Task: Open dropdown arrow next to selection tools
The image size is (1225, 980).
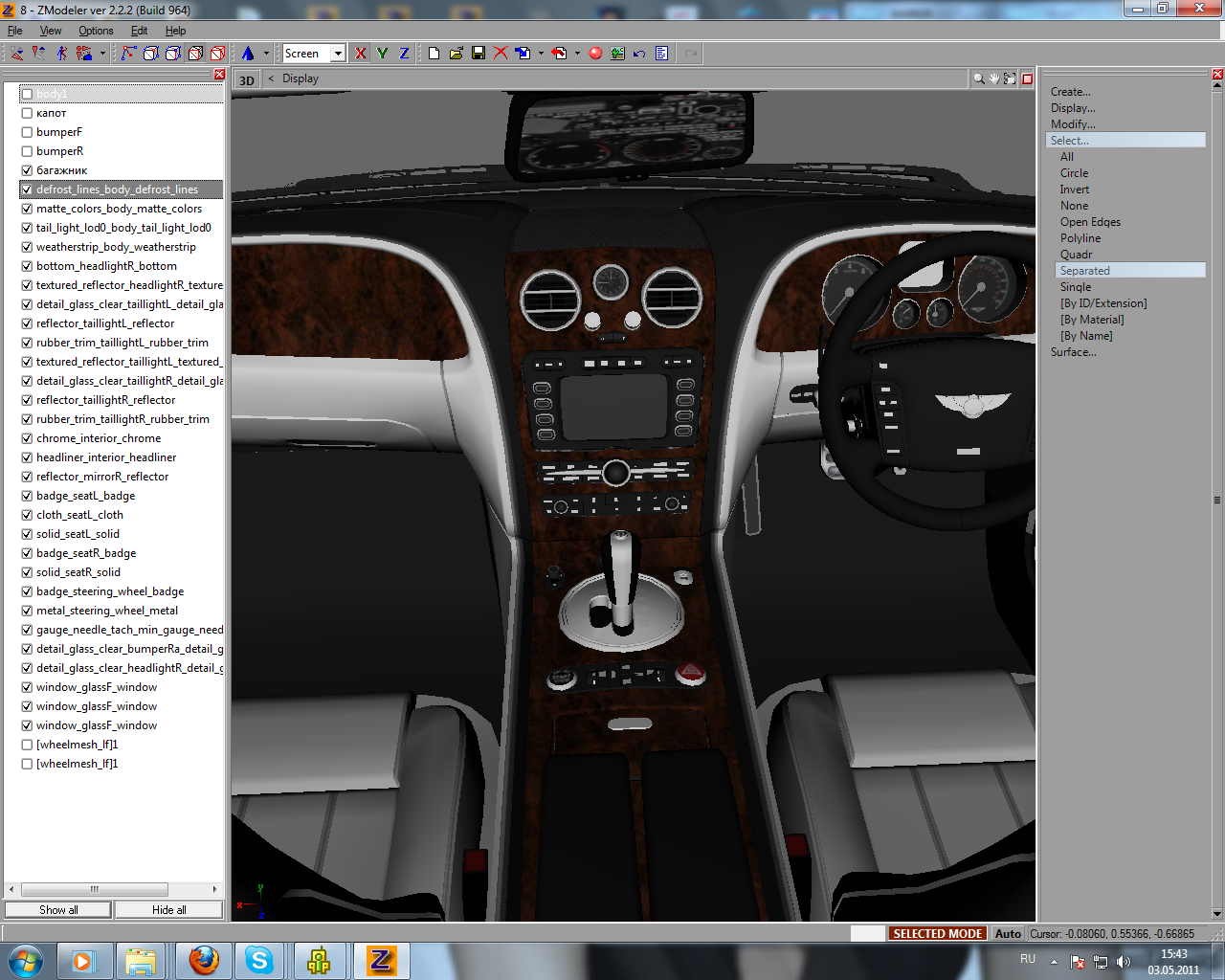Action: click(x=102, y=54)
